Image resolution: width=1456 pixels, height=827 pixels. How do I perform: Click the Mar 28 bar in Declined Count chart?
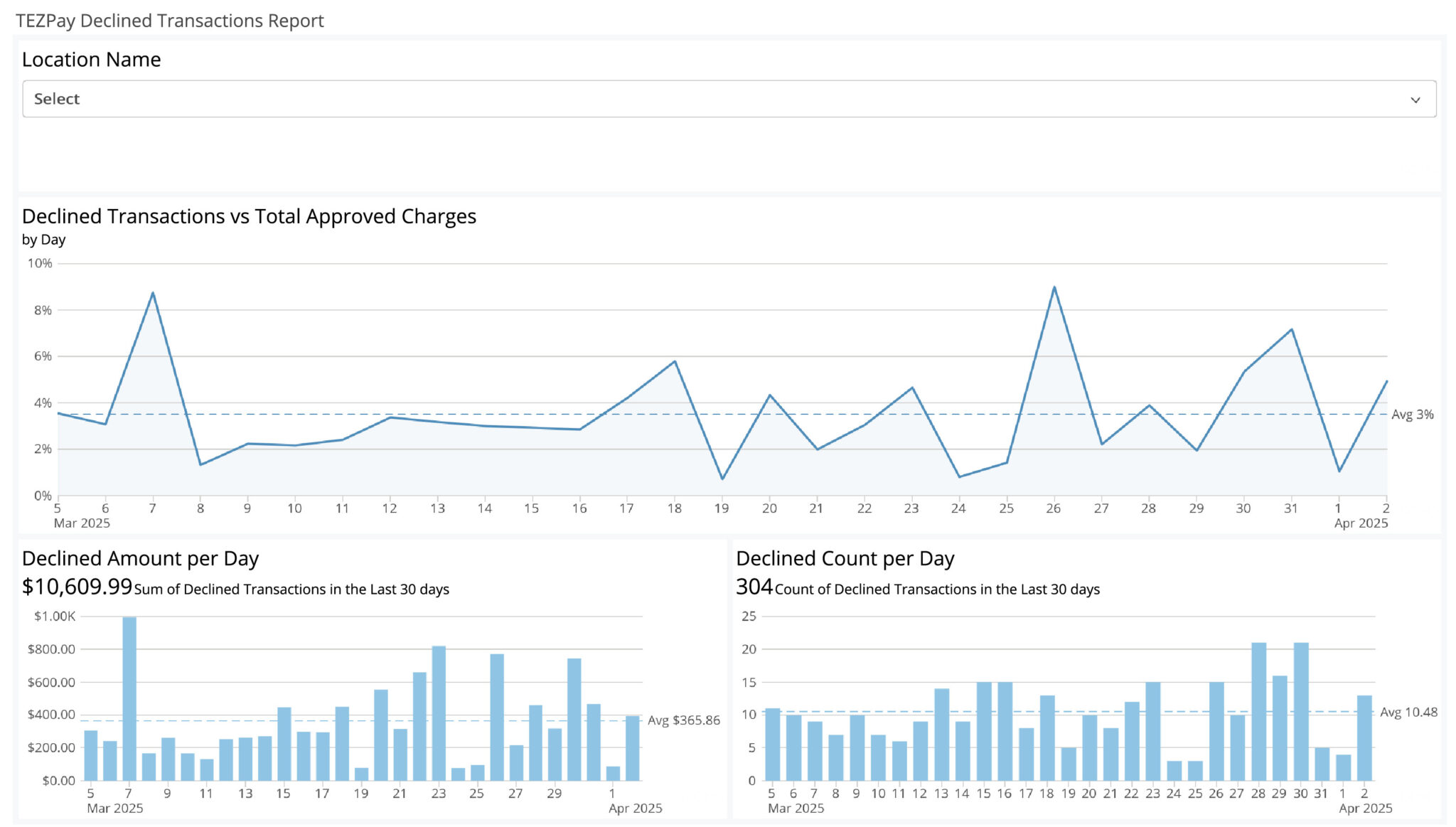coord(1258,711)
